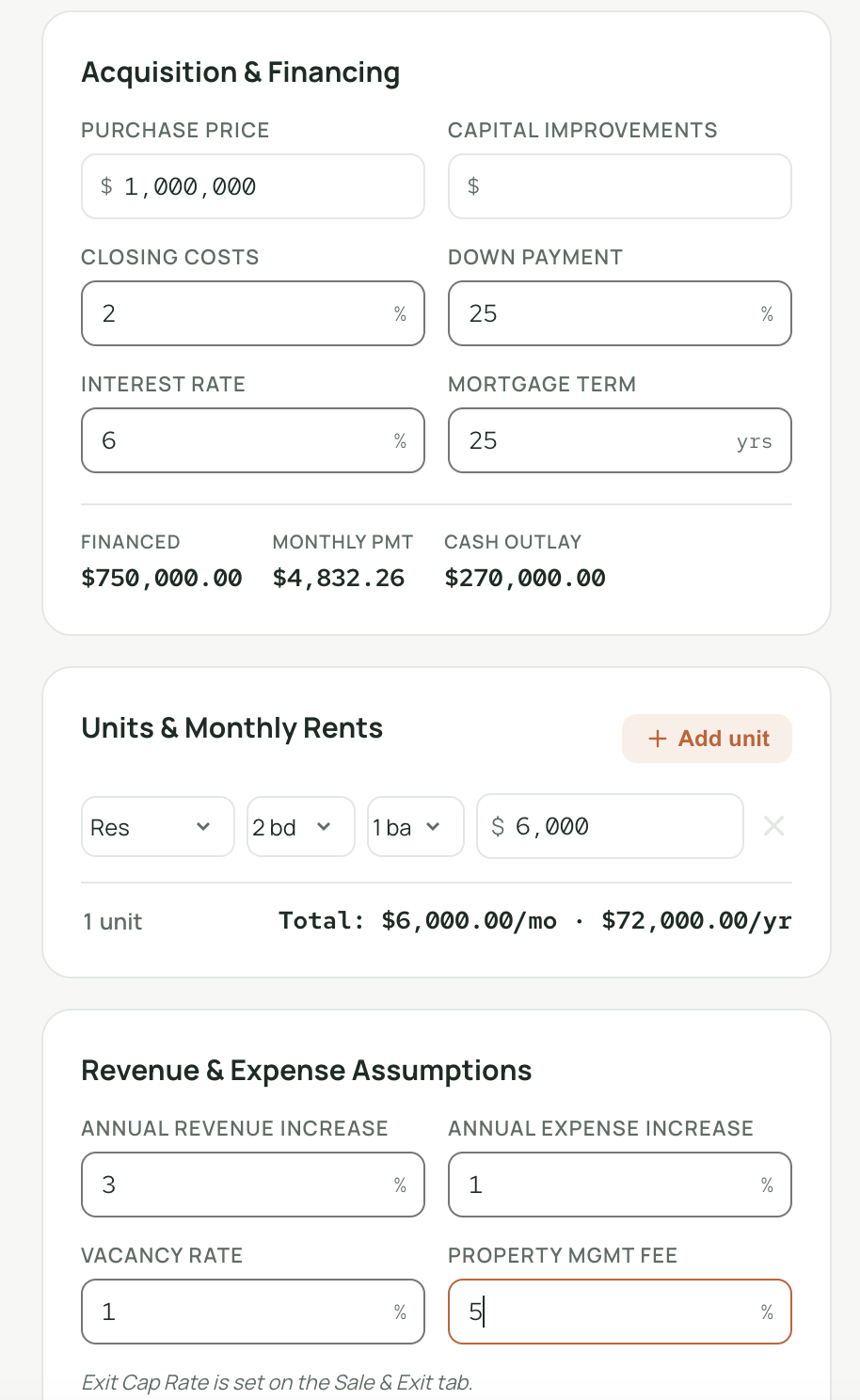
Task: Edit the unit monthly rent $6,000 field
Action: tap(611, 826)
